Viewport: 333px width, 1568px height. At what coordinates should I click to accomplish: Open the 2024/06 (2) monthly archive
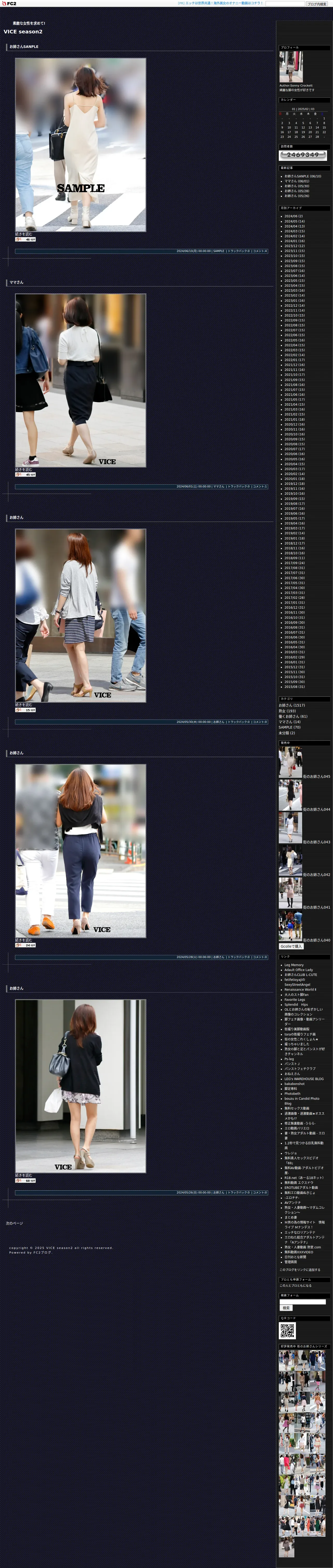point(293,216)
